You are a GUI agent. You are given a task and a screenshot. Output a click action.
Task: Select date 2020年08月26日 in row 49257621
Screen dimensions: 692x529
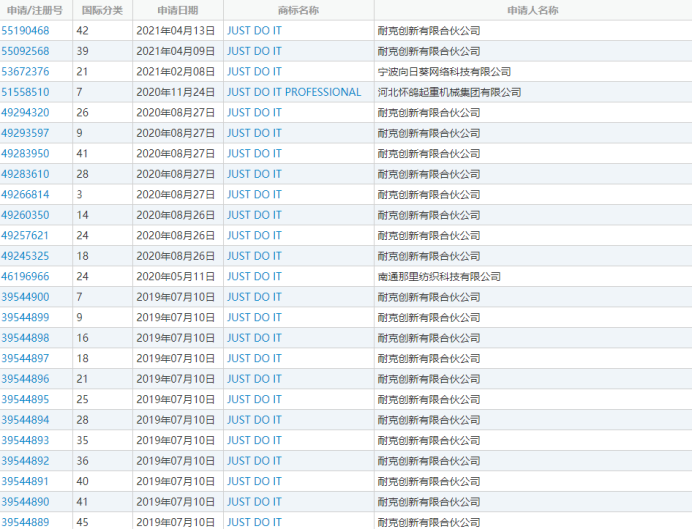pyautogui.click(x=176, y=236)
